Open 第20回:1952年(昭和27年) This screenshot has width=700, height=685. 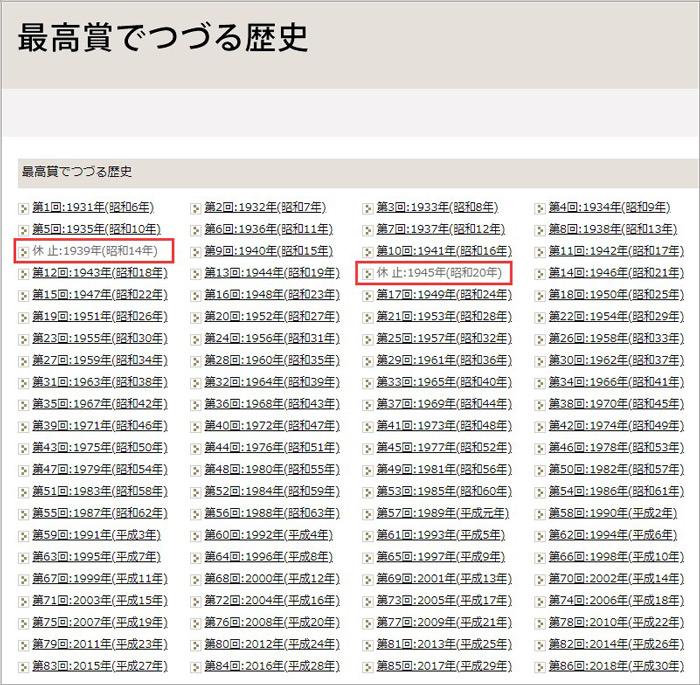click(x=272, y=317)
